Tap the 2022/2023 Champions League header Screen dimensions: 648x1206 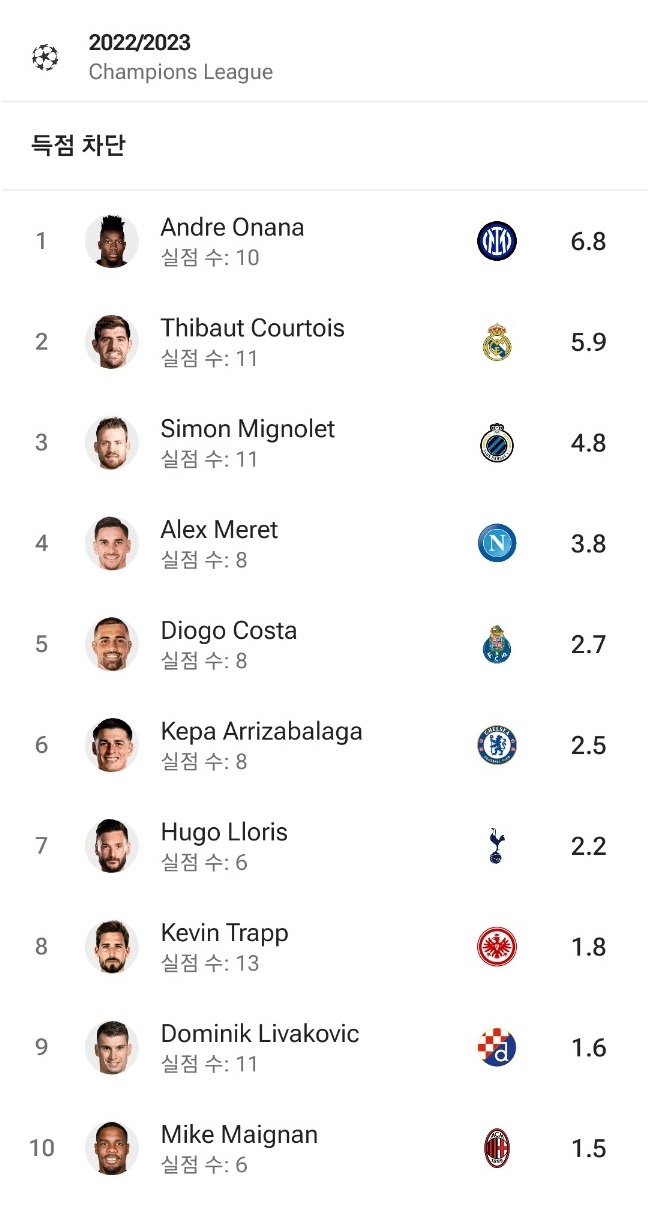[x=181, y=57]
